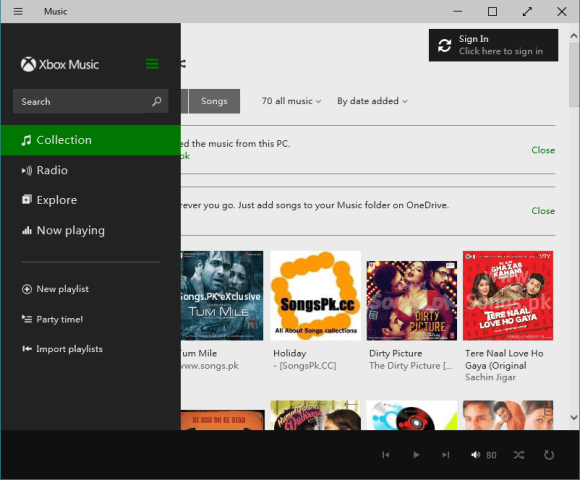Open the Collection section
Image resolution: width=580 pixels, height=480 pixels.
(91, 140)
